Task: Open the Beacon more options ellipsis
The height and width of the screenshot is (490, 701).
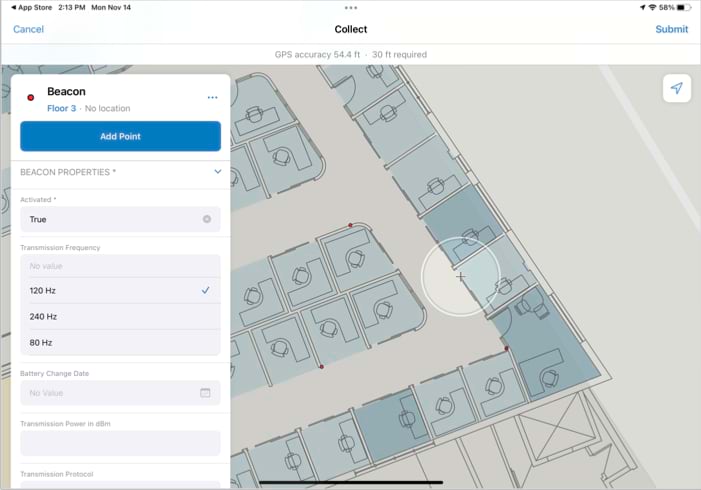Action: [x=212, y=97]
